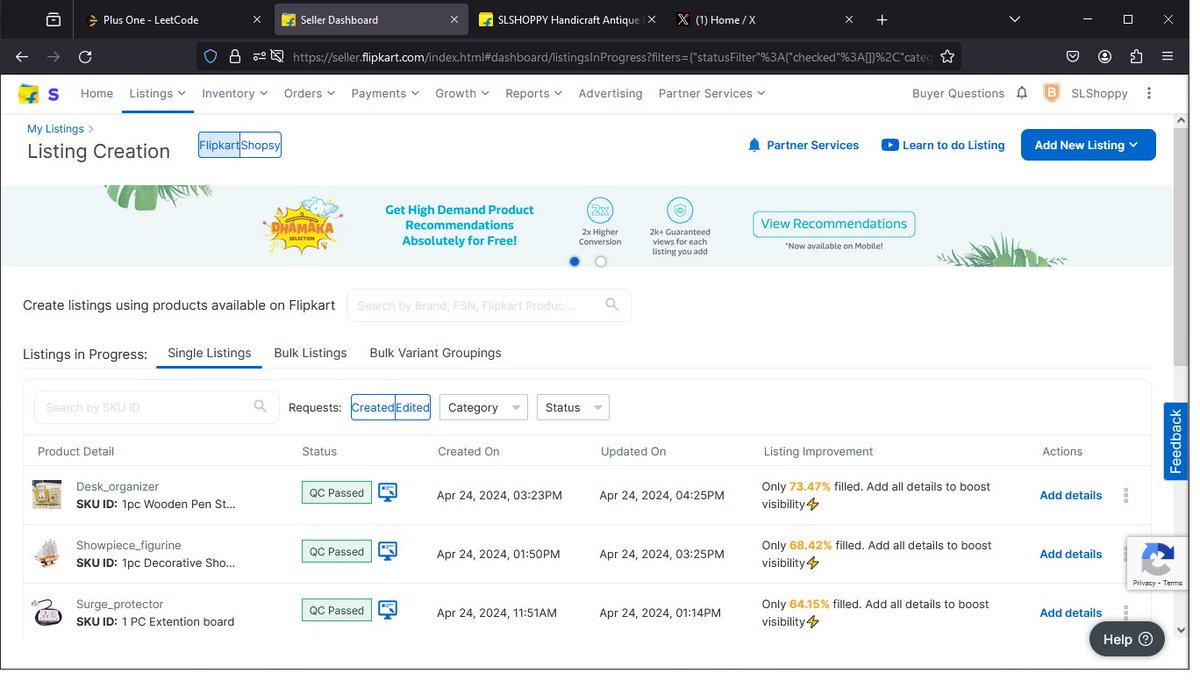Open SLShoppy seller badge icon
Viewport: 1200px width, 688px height.
click(x=1052, y=93)
